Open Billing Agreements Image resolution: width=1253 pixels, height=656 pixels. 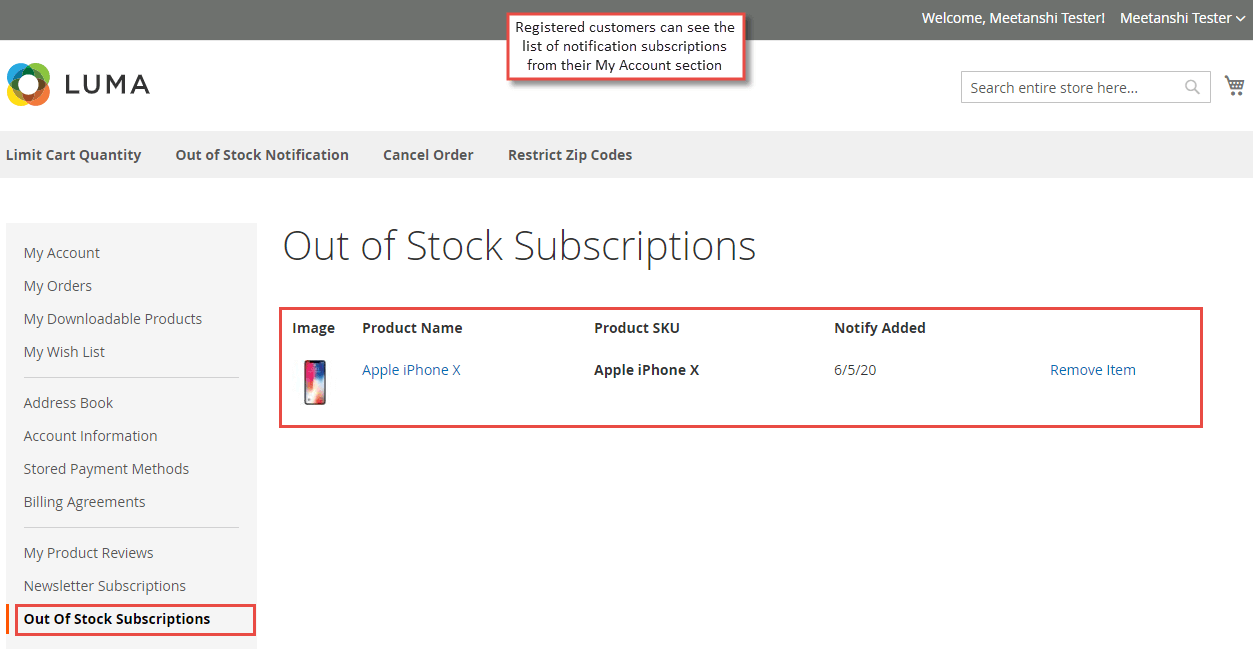pyautogui.click(x=85, y=502)
